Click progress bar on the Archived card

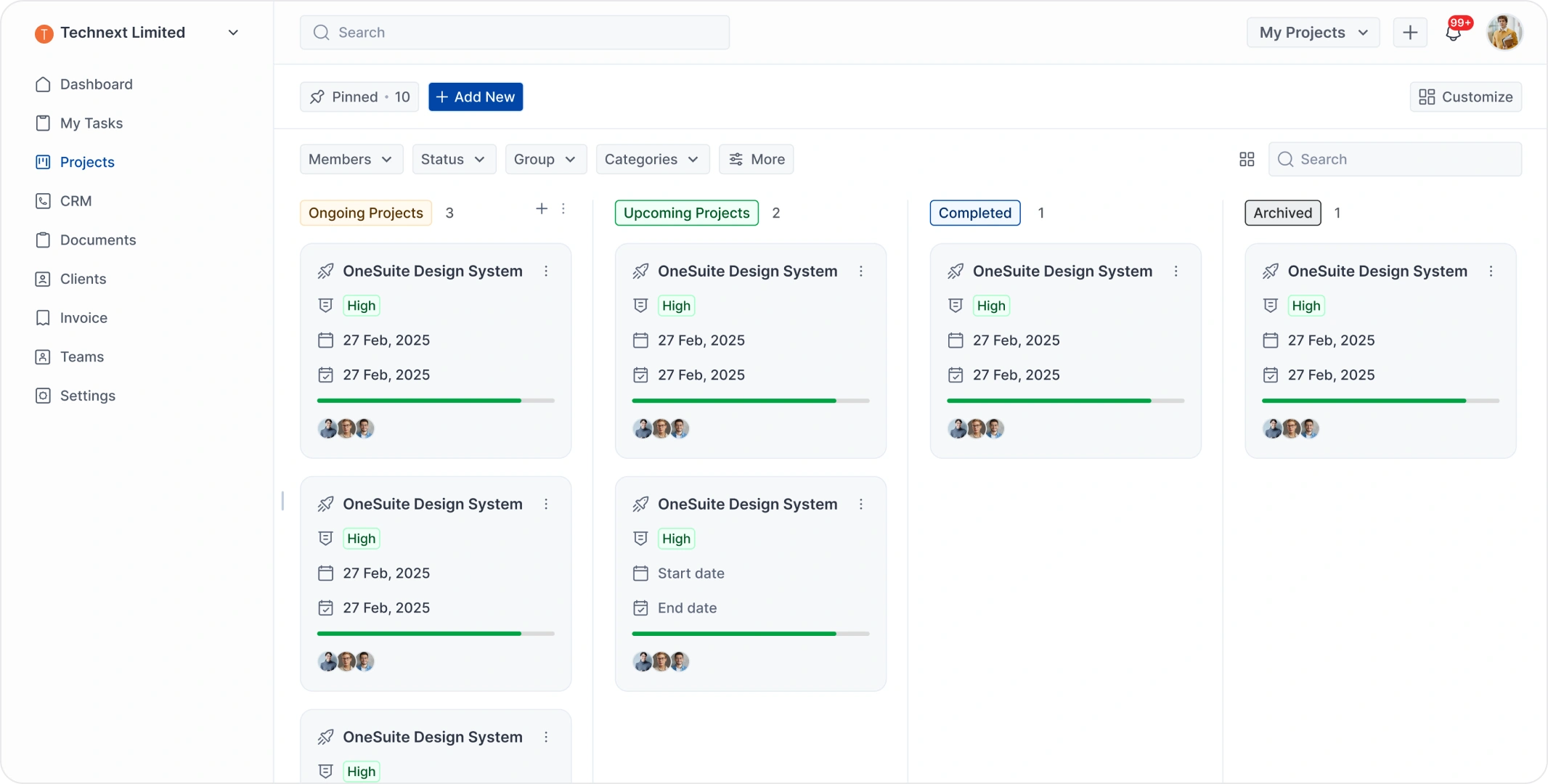1380,401
